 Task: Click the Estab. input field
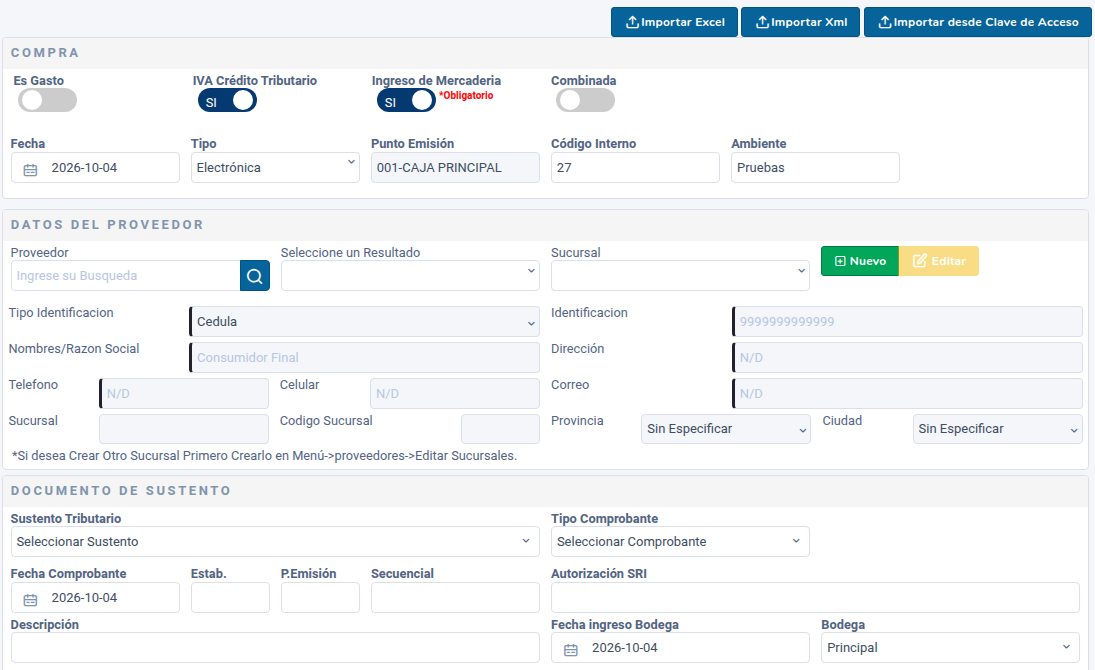click(x=230, y=597)
